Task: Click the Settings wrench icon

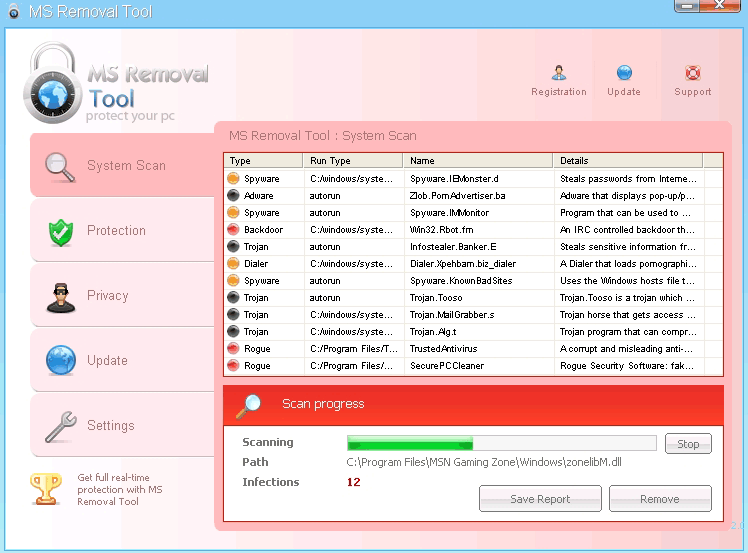Action: (x=61, y=426)
